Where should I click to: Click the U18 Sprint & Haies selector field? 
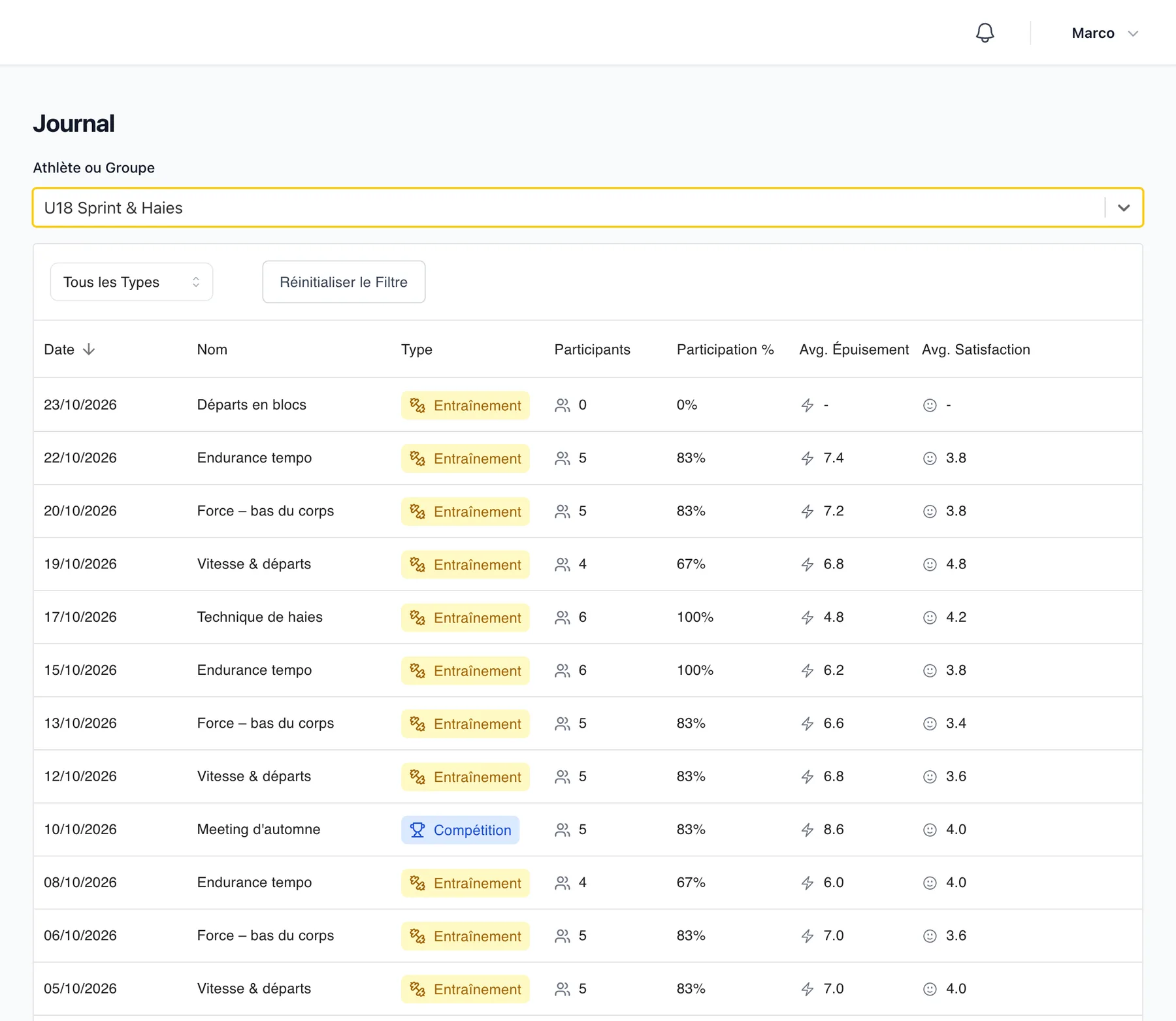pyautogui.click(x=588, y=208)
